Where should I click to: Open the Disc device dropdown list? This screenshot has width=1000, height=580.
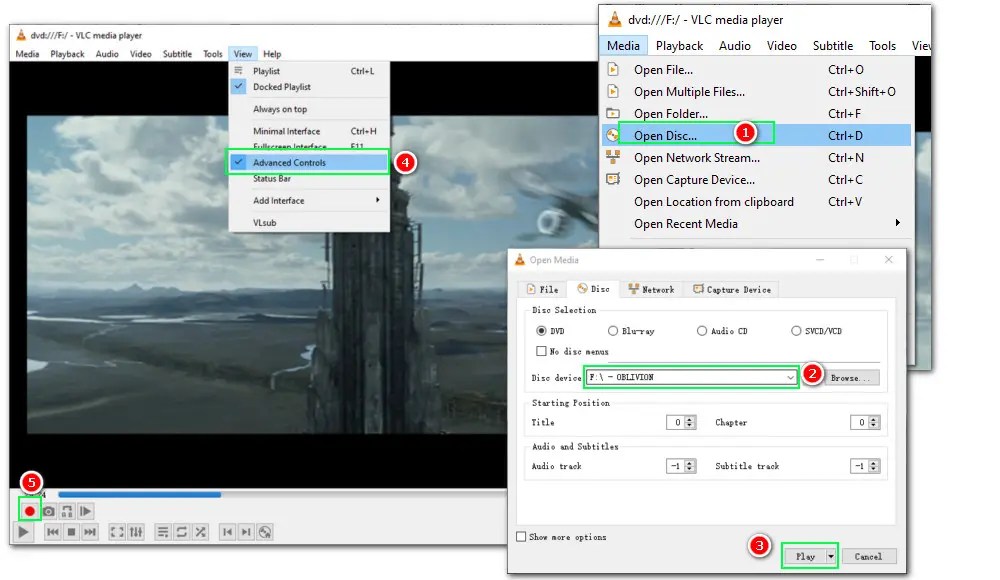(791, 377)
